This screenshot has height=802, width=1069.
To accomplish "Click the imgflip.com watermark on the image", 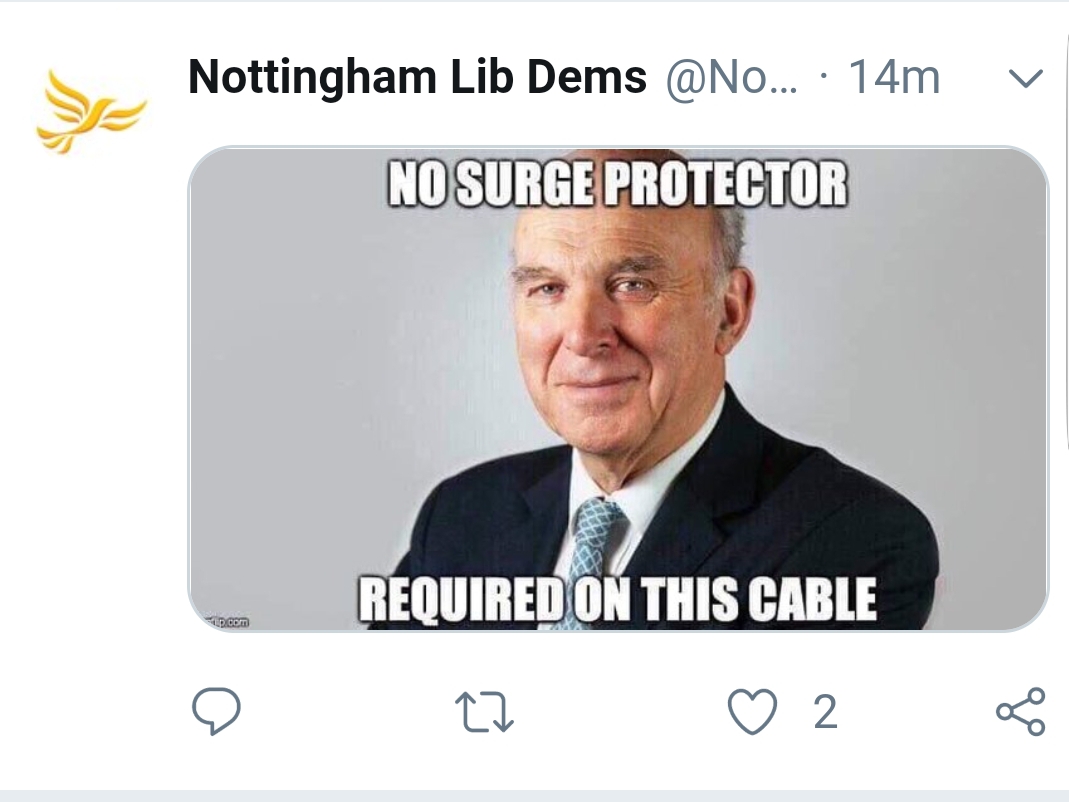I will click(227, 622).
